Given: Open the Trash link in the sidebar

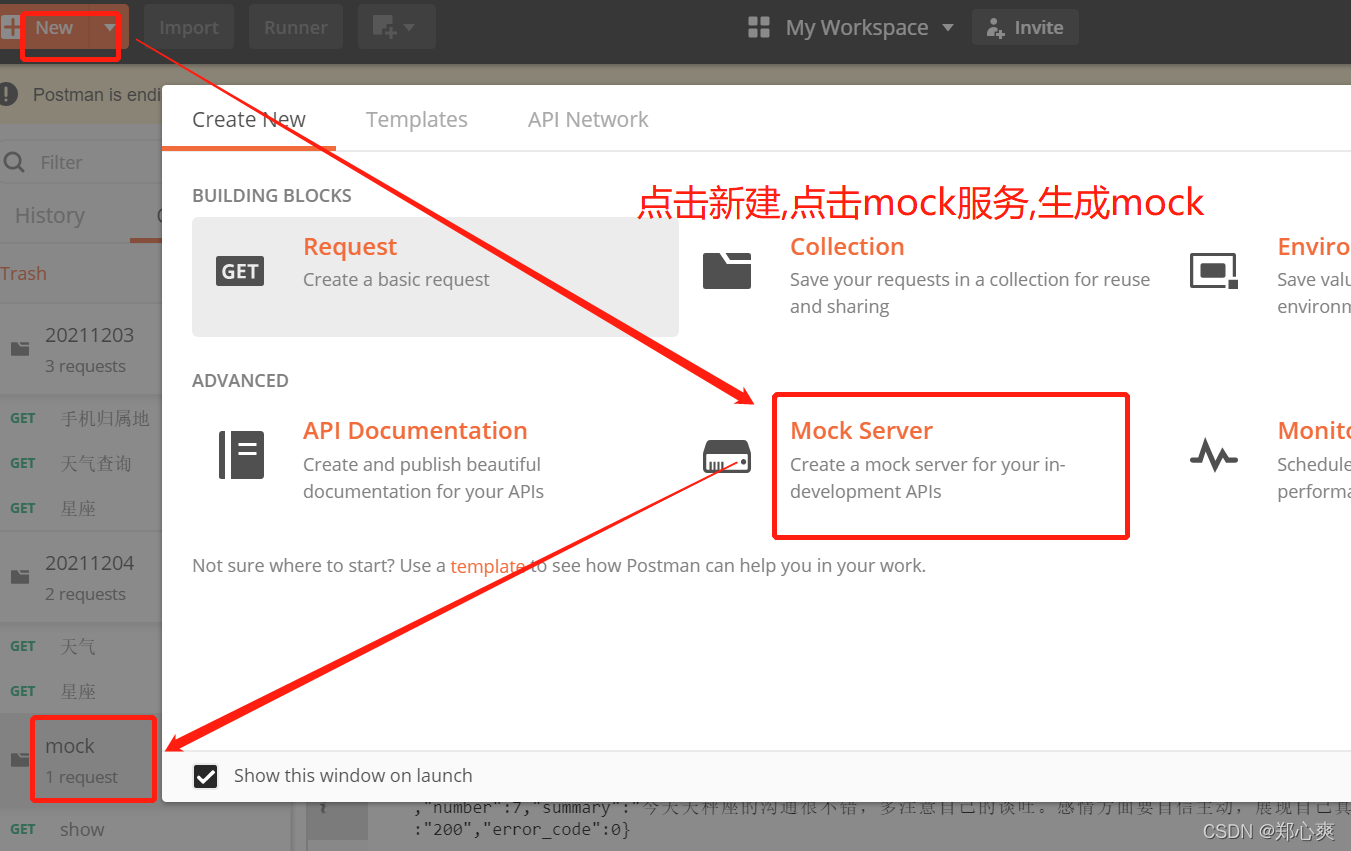Looking at the screenshot, I should 24,274.
